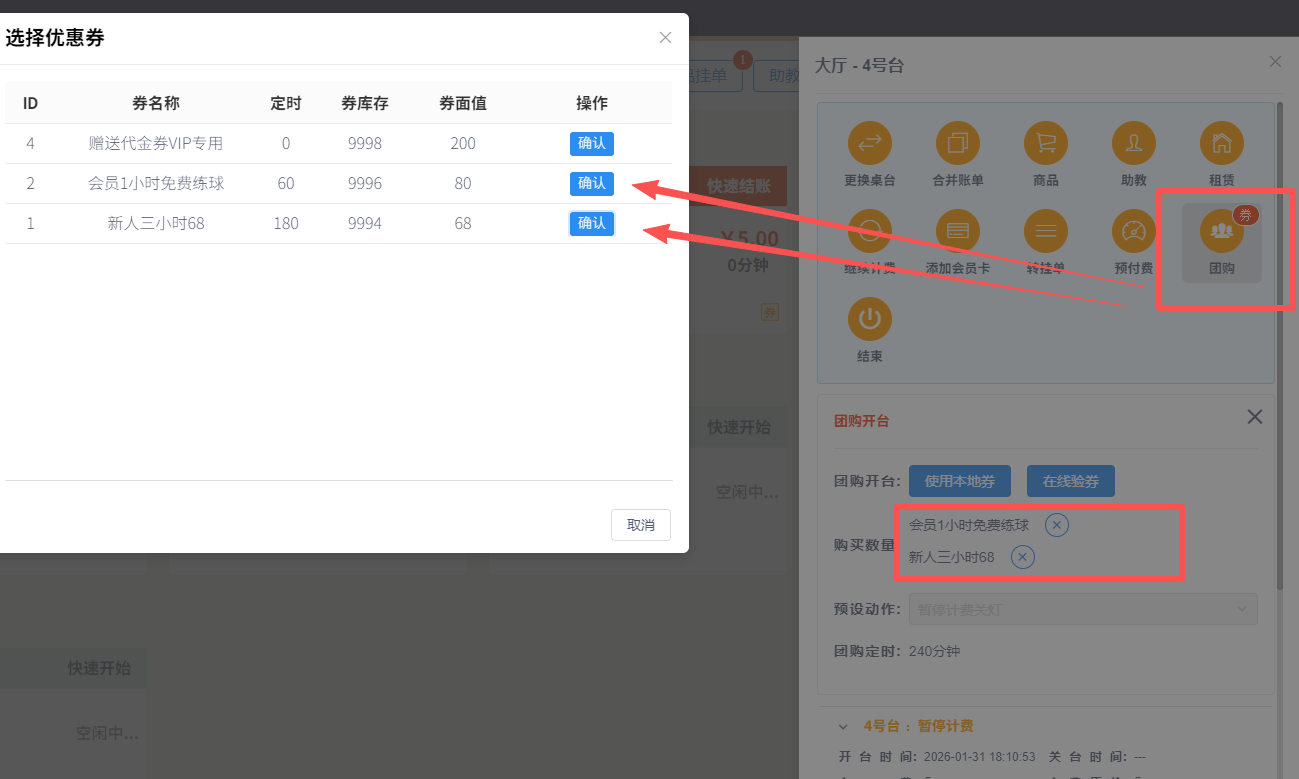Open the 预设动作 preset action dropdown
This screenshot has height=779, width=1299.
pyautogui.click(x=1083, y=609)
